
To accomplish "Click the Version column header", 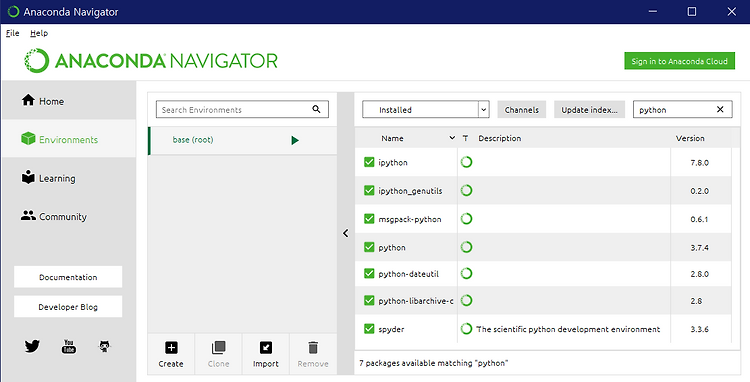I will pos(690,138).
